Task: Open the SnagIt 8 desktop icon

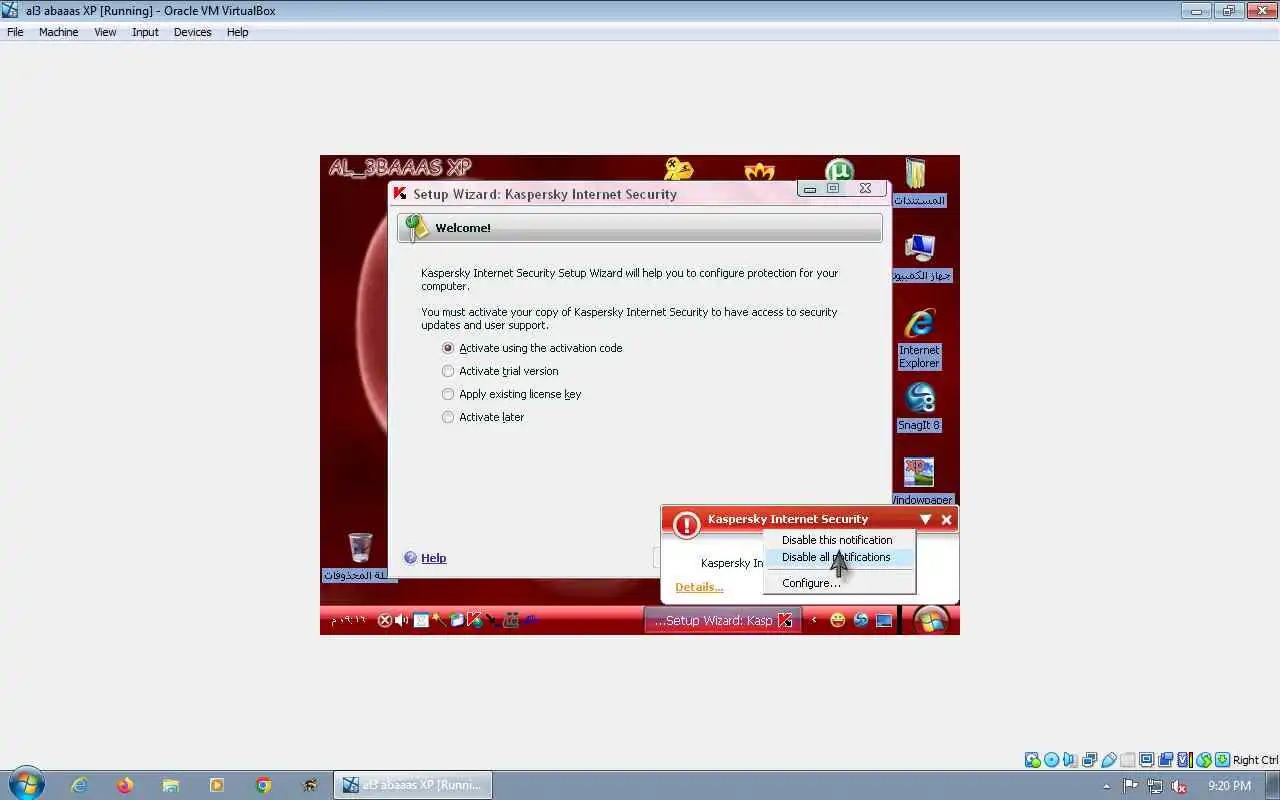Action: pyautogui.click(x=919, y=406)
